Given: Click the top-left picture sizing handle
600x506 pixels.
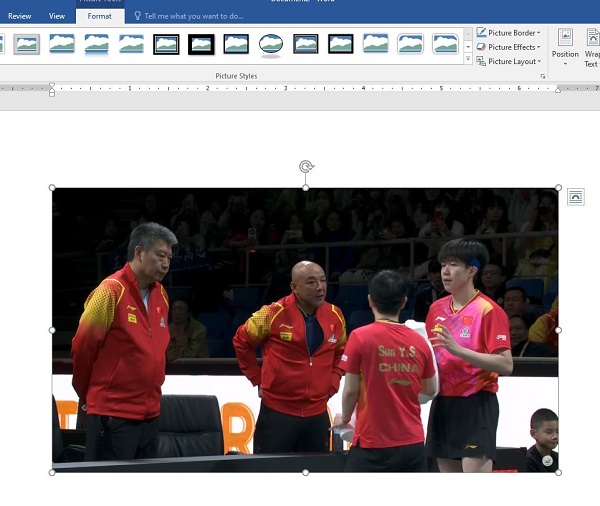Looking at the screenshot, I should 52,188.
